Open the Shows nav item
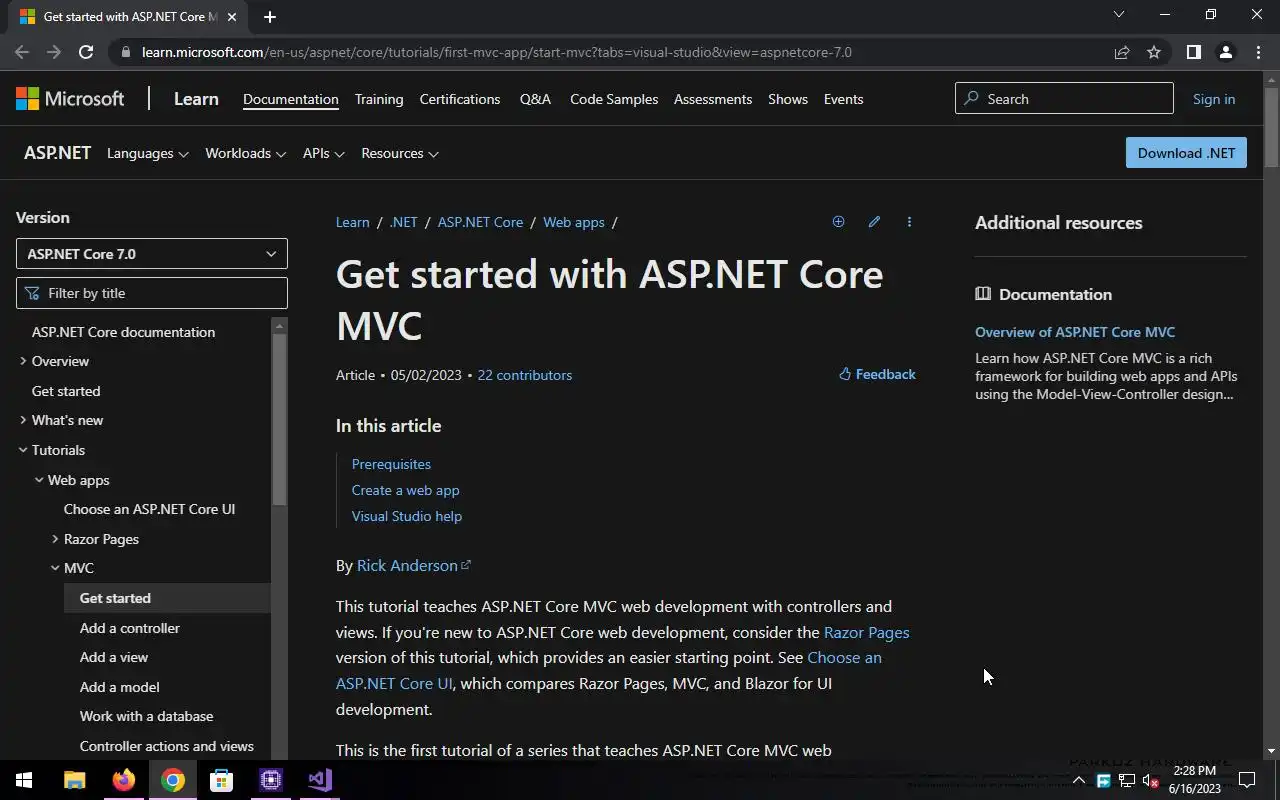The image size is (1280, 800). tap(788, 99)
